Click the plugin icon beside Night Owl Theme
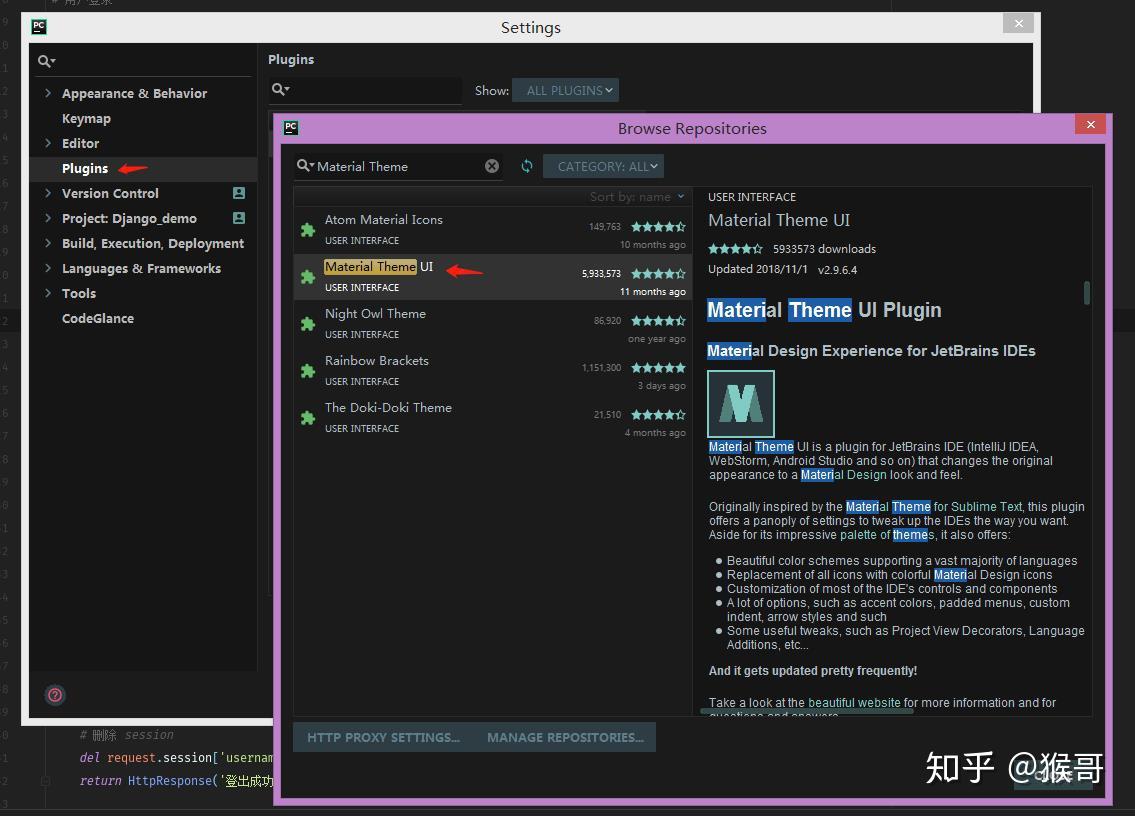 pos(307,322)
